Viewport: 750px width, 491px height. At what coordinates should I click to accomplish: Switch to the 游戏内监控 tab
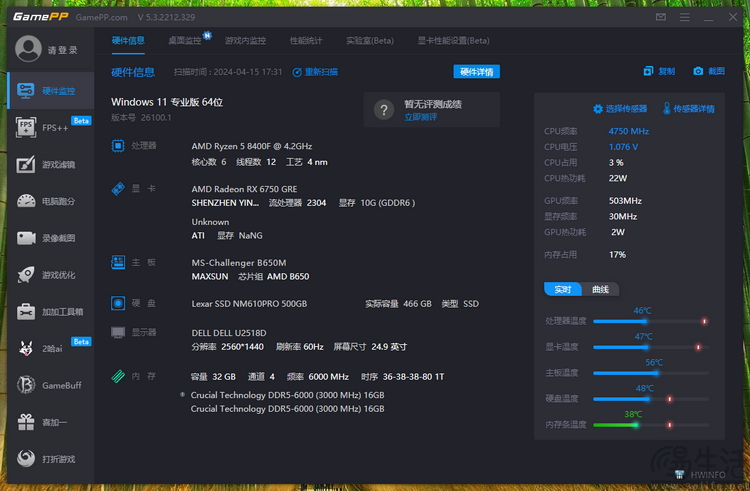(x=245, y=41)
